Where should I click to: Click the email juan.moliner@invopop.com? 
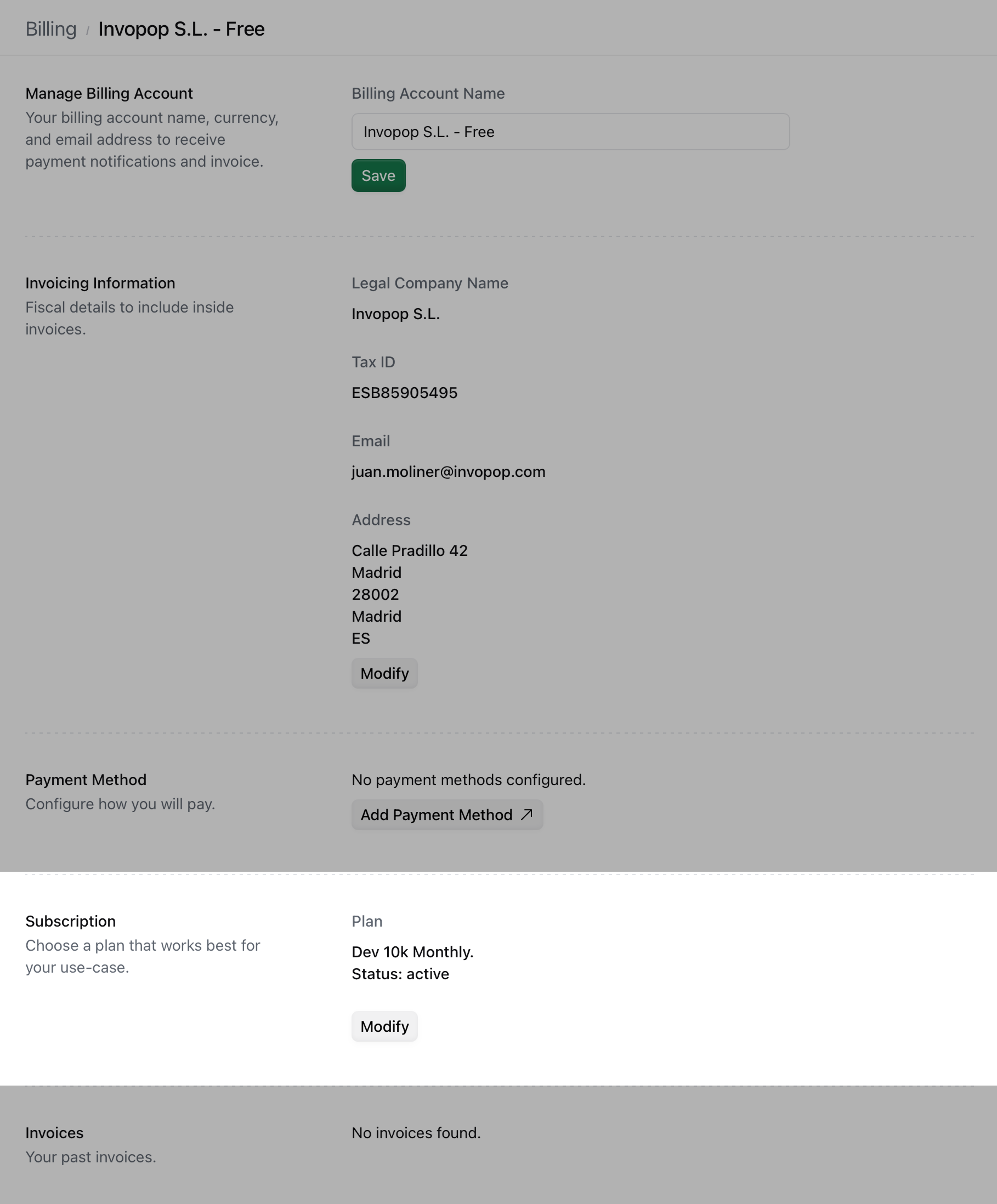[449, 472]
